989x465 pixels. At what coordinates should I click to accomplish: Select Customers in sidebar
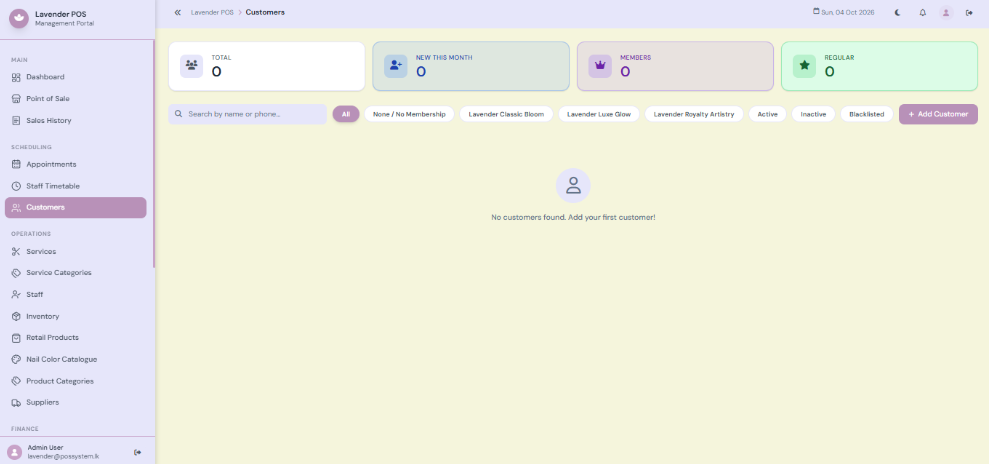(x=76, y=208)
